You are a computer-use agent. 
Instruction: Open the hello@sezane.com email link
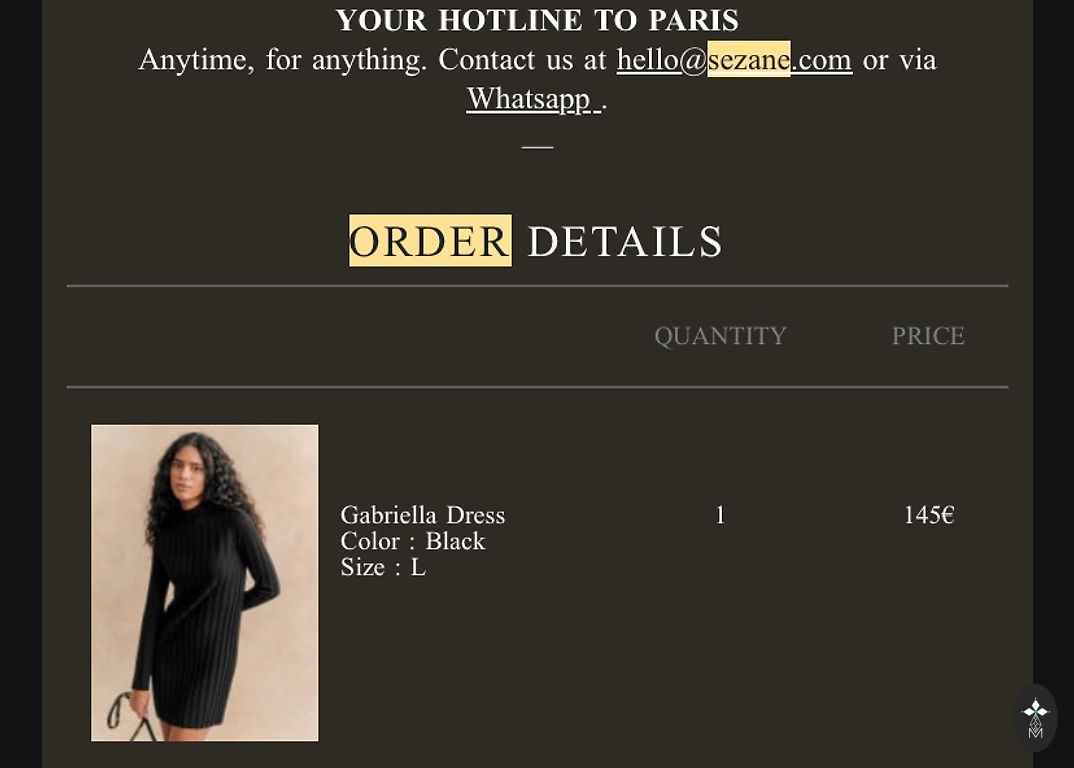734,60
